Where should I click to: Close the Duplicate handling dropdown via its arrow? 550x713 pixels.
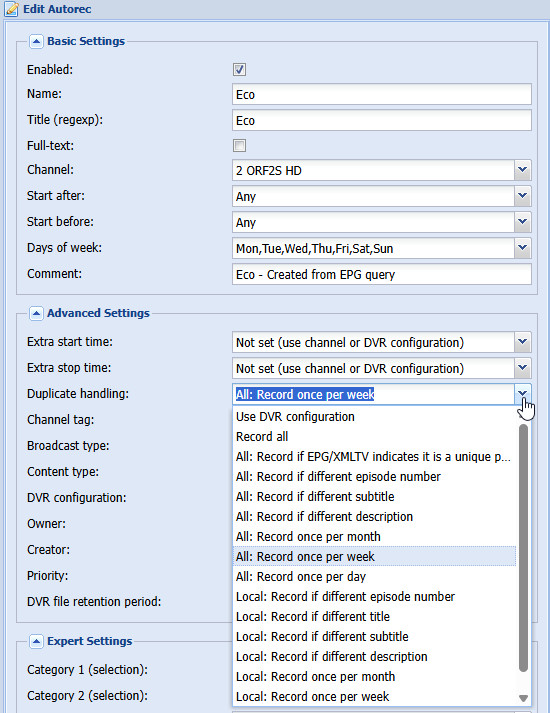[x=523, y=394]
